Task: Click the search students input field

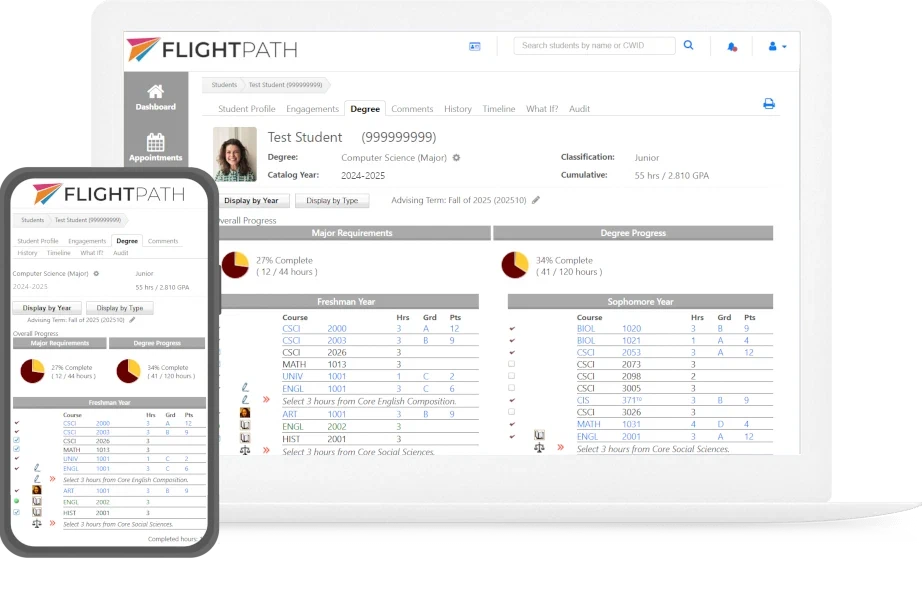Action: [x=594, y=45]
